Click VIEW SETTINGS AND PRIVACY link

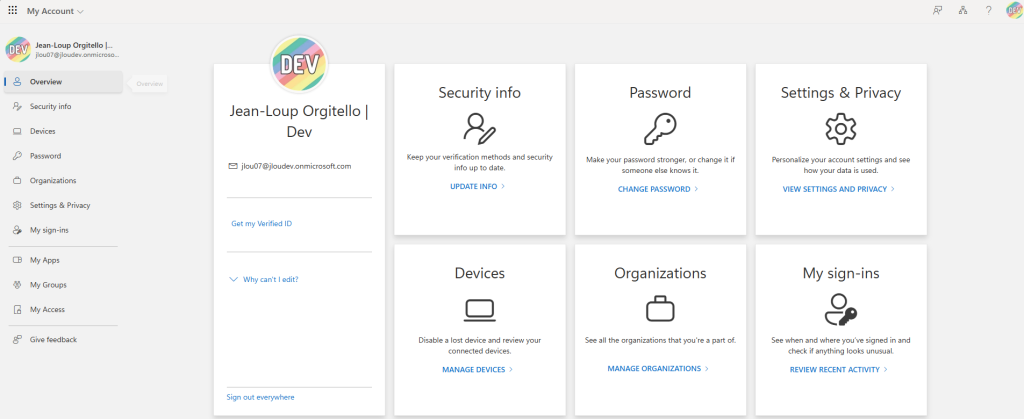(x=839, y=189)
